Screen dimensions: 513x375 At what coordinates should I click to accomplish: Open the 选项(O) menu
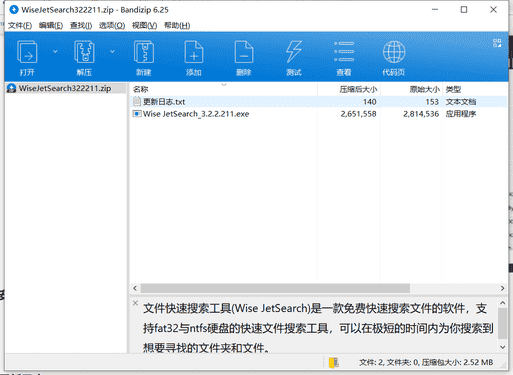[x=112, y=25]
